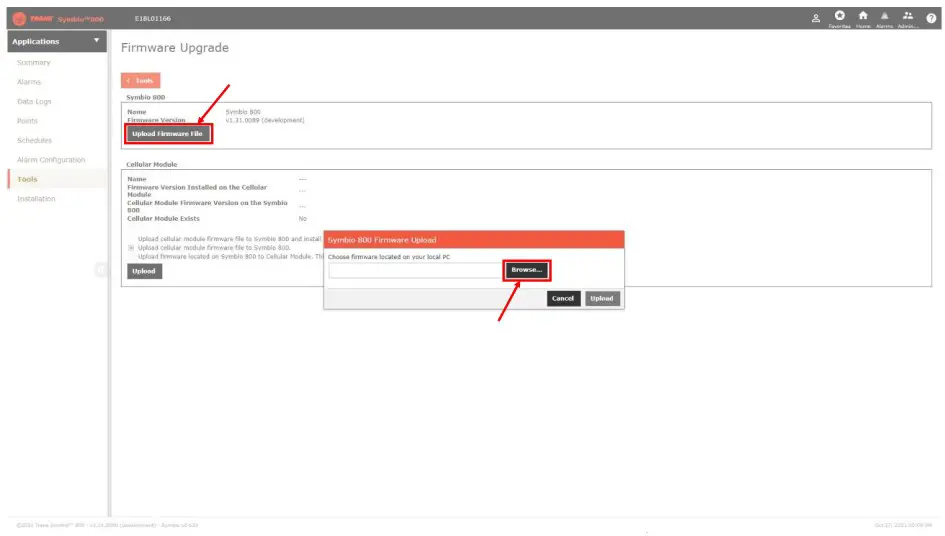Select 'Upload cellular module firmware file to Symbio 800.' radio
This screenshot has width=945, height=536.
click(x=131, y=248)
